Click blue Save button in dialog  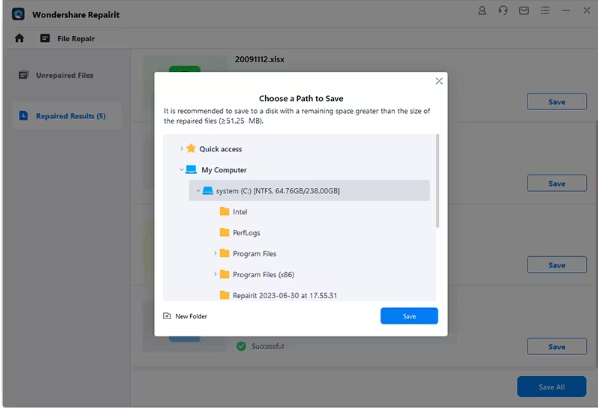coord(409,316)
